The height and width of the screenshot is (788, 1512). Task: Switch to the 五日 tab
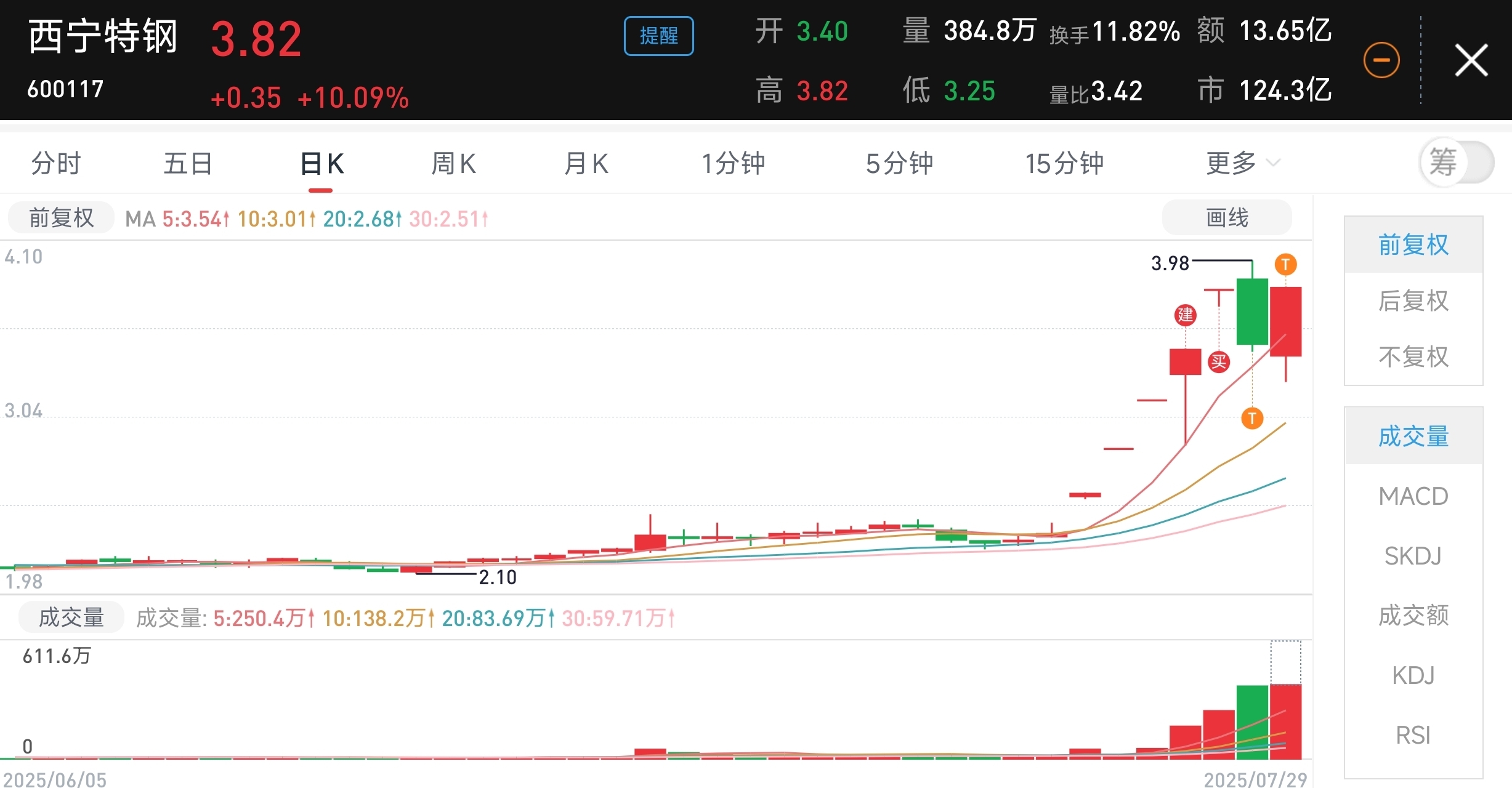point(188,164)
